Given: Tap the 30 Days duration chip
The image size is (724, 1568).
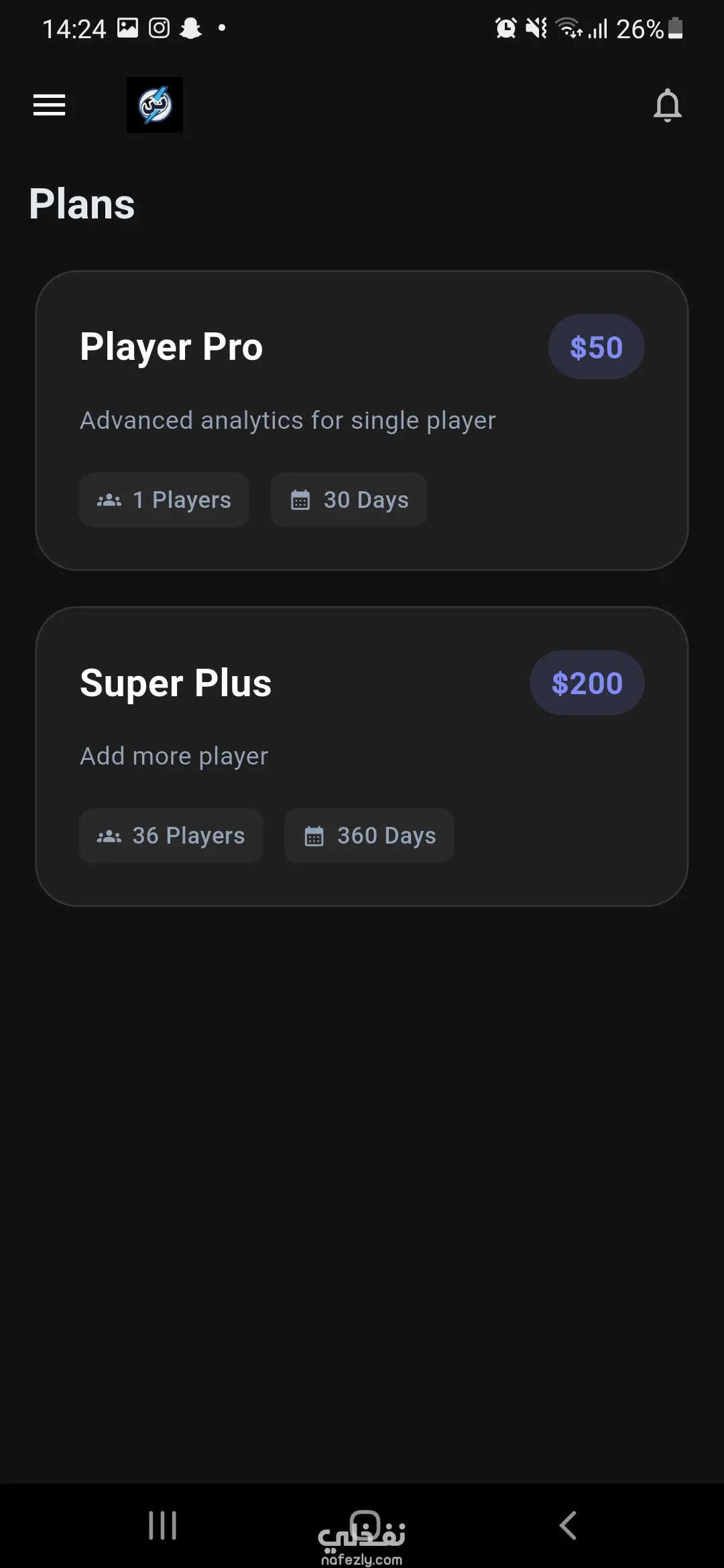Looking at the screenshot, I should (349, 500).
